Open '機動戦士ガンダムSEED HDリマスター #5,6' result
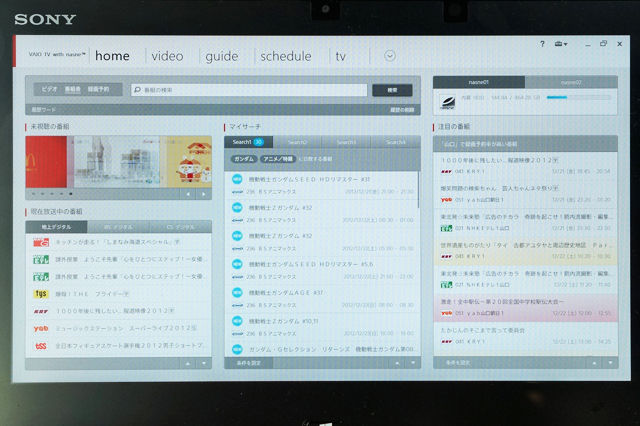This screenshot has width=640, height=426. [x=321, y=271]
